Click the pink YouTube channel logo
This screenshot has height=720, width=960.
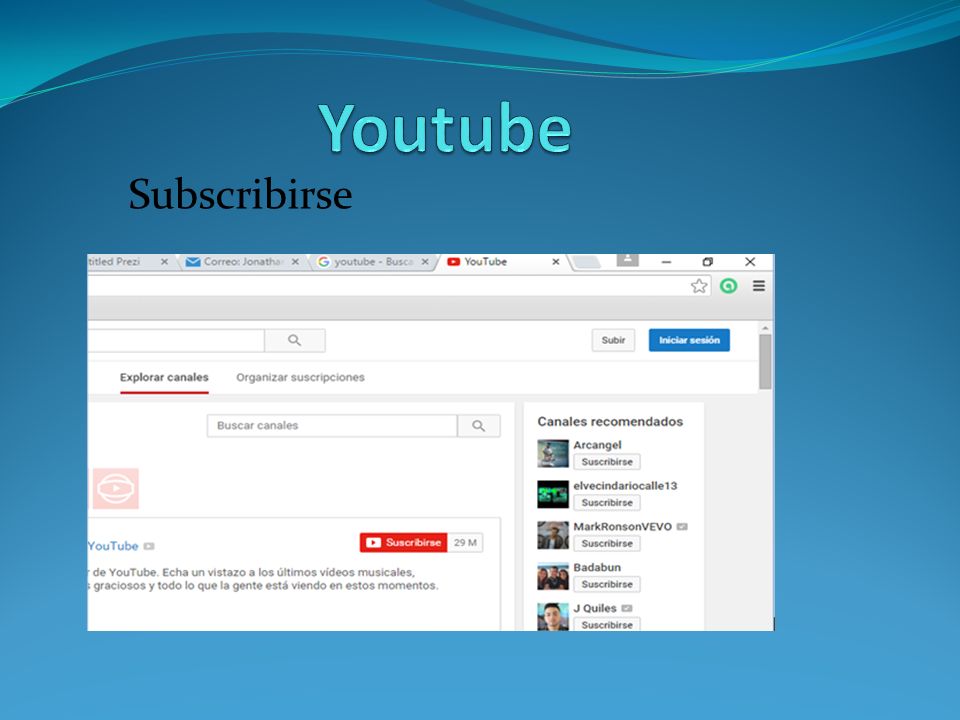click(116, 489)
